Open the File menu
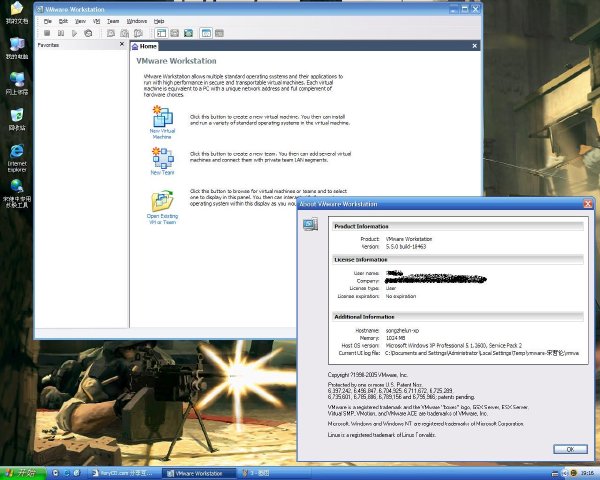 47,21
